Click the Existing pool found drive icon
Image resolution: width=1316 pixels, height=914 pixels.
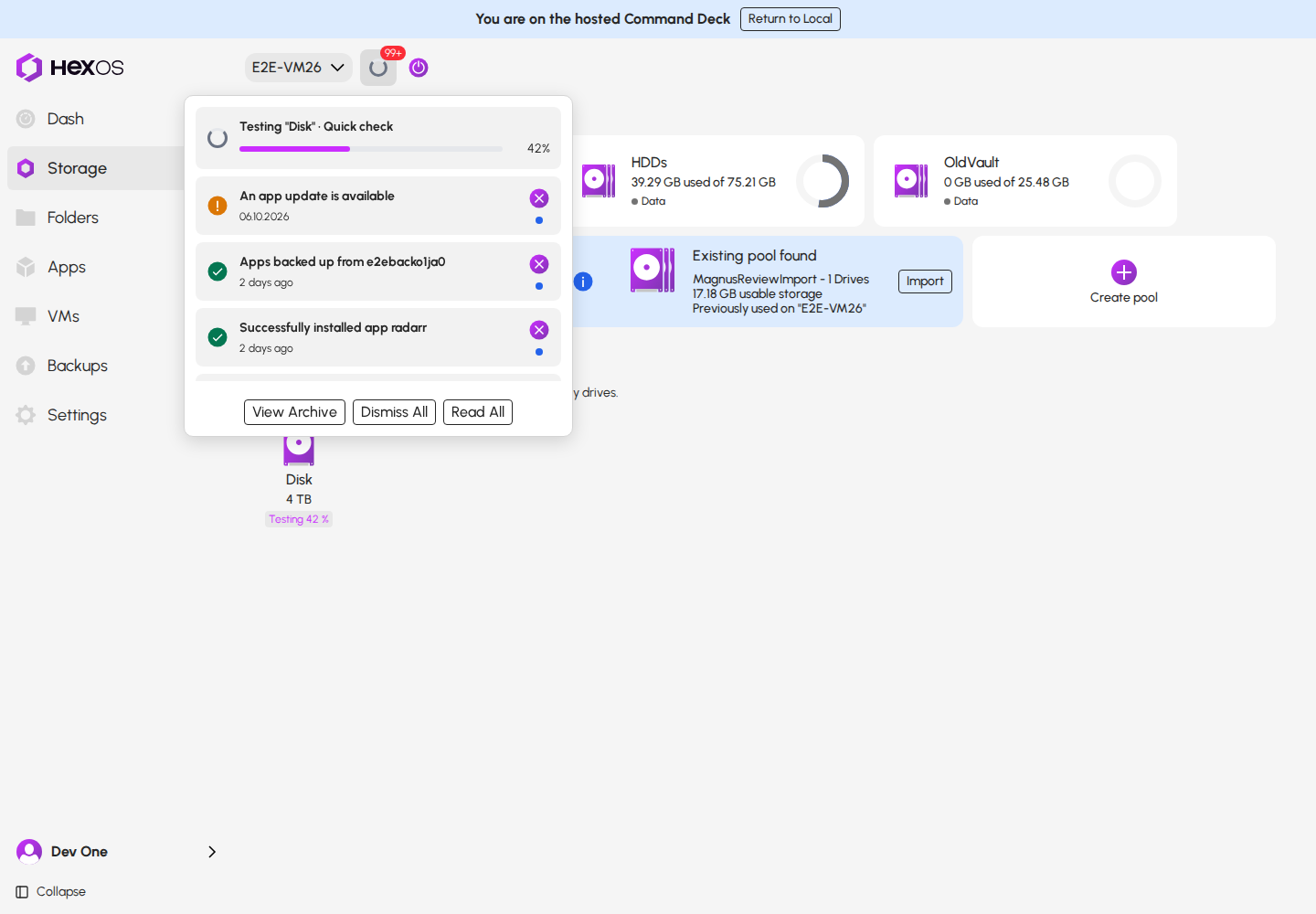click(x=653, y=271)
